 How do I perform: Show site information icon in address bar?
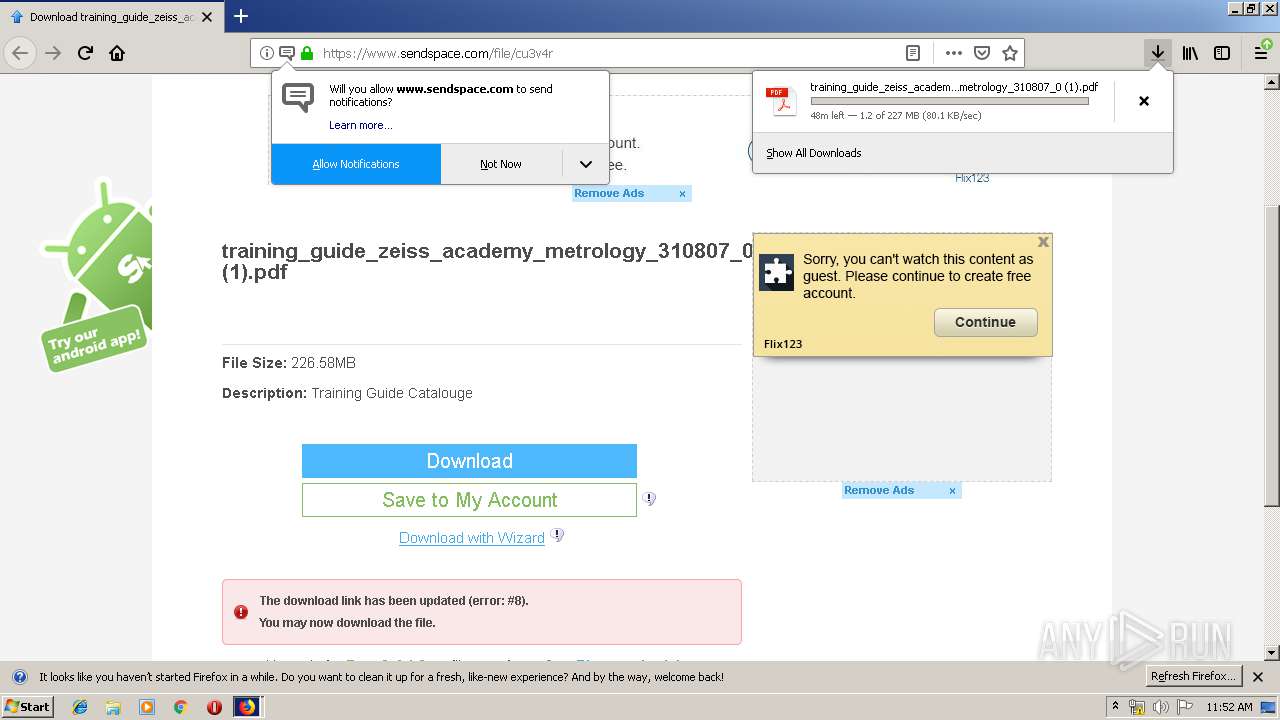point(266,53)
